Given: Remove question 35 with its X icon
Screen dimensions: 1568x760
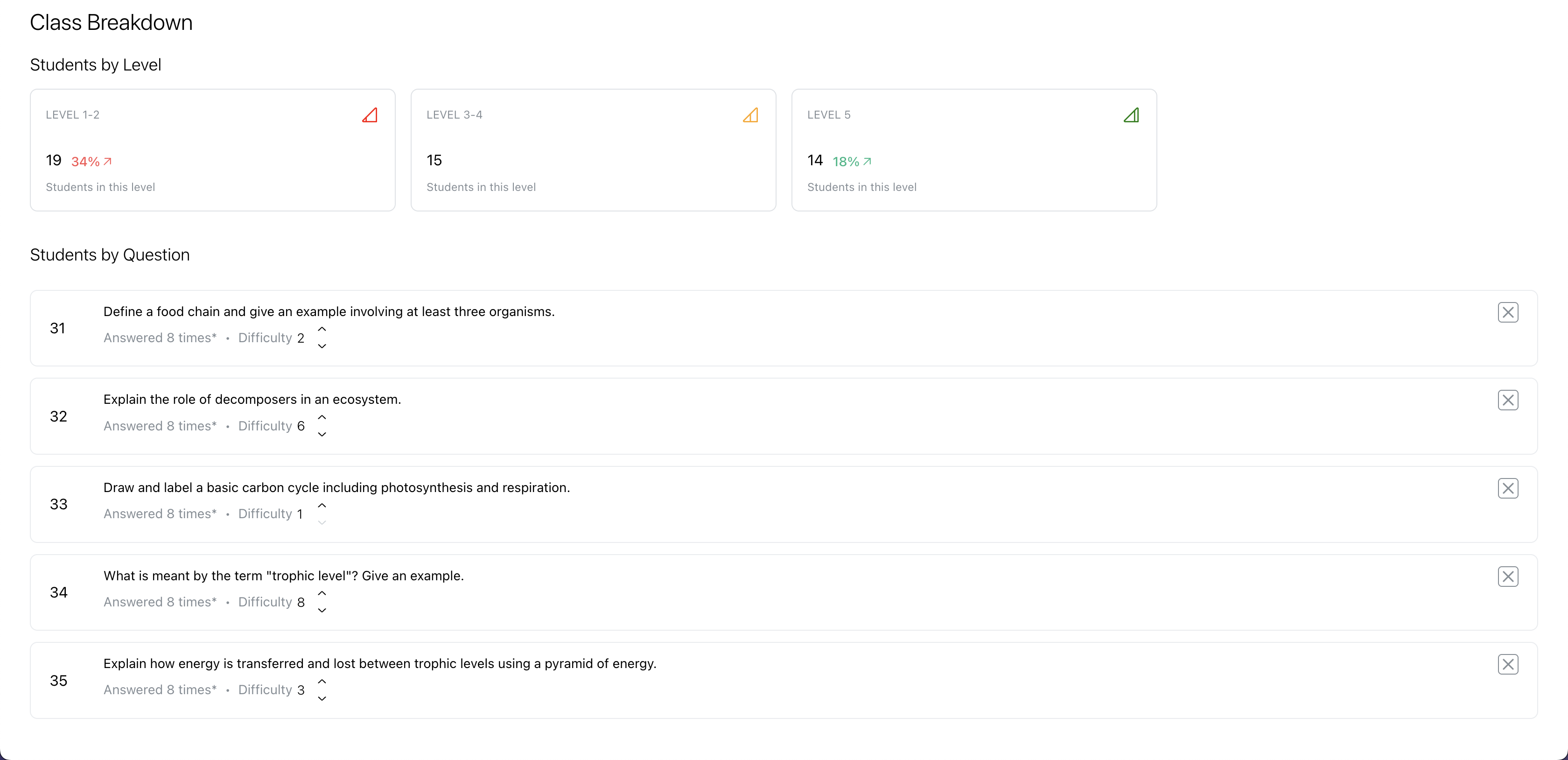Looking at the screenshot, I should pyautogui.click(x=1507, y=664).
